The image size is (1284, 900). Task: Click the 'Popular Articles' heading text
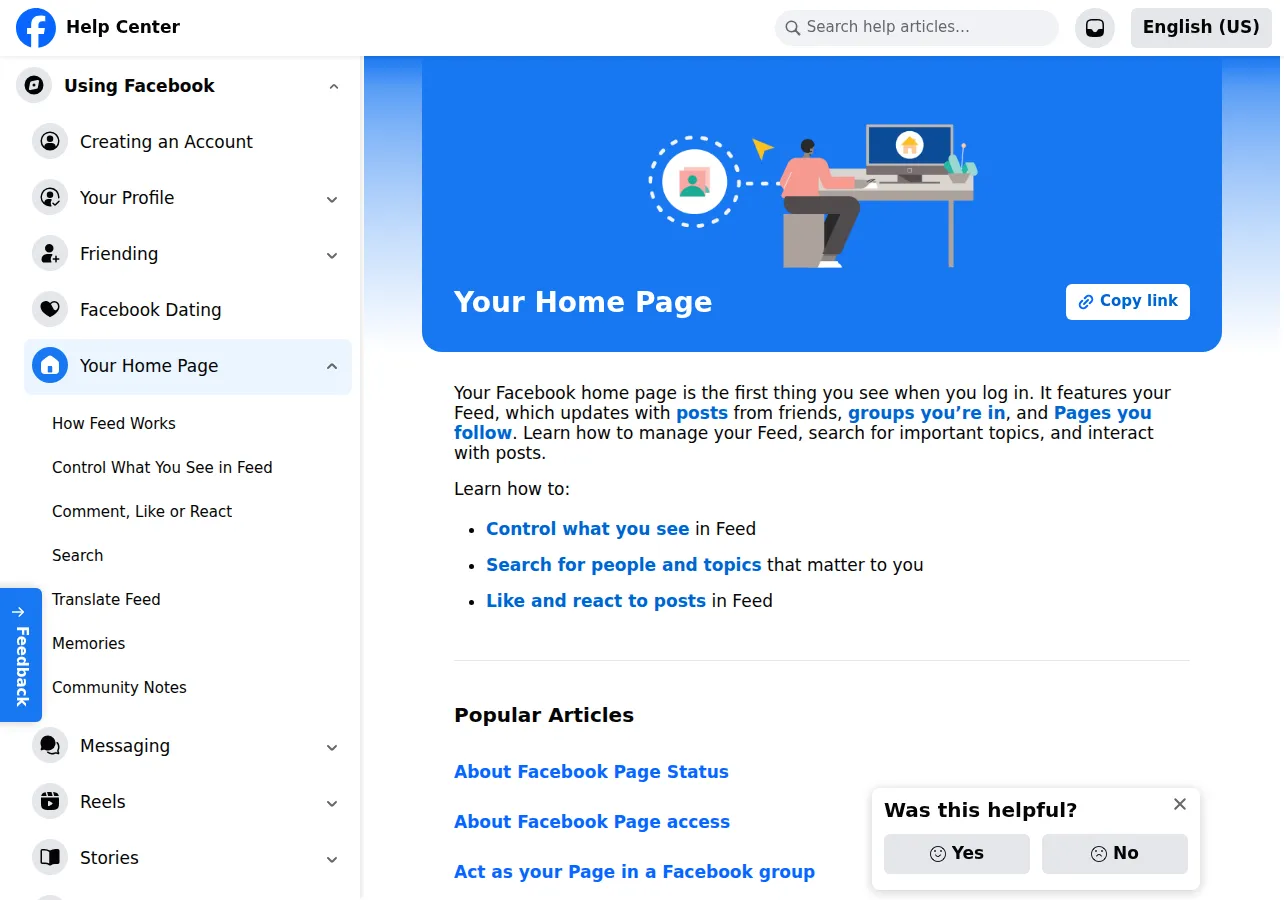coord(544,716)
